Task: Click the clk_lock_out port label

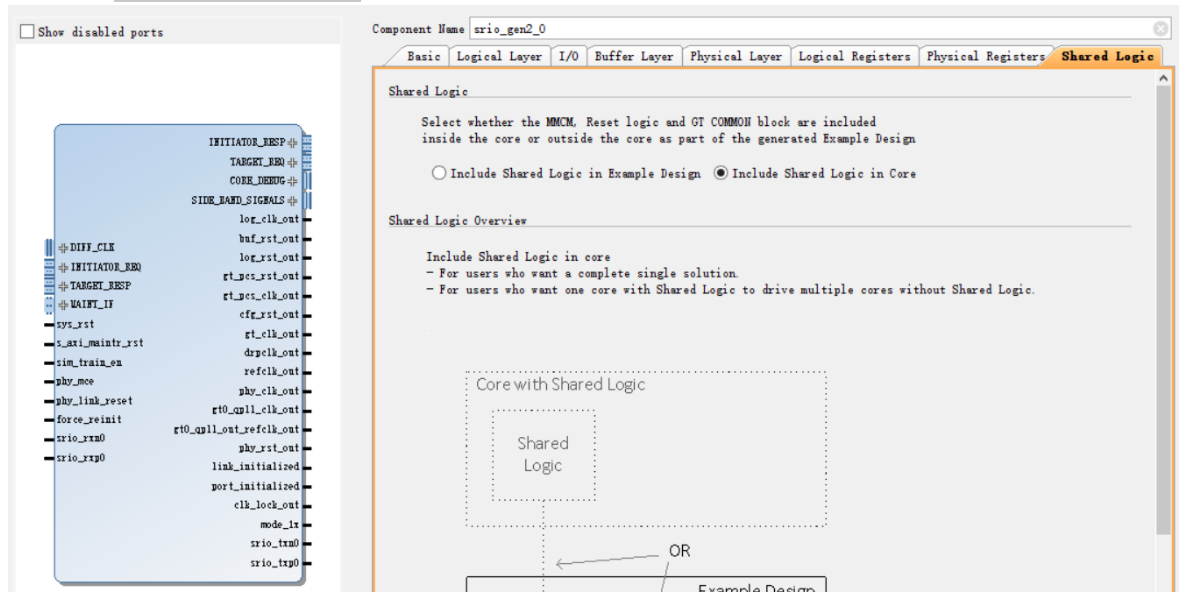Action: point(267,505)
